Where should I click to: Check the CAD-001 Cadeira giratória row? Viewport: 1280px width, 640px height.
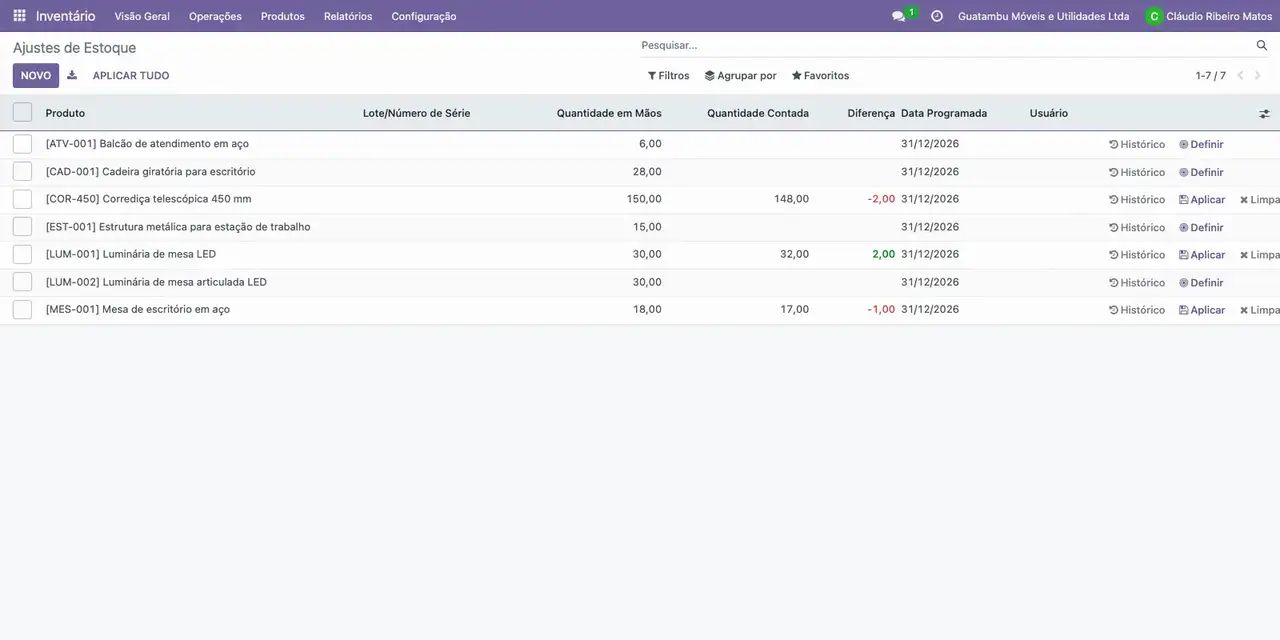coord(22,172)
